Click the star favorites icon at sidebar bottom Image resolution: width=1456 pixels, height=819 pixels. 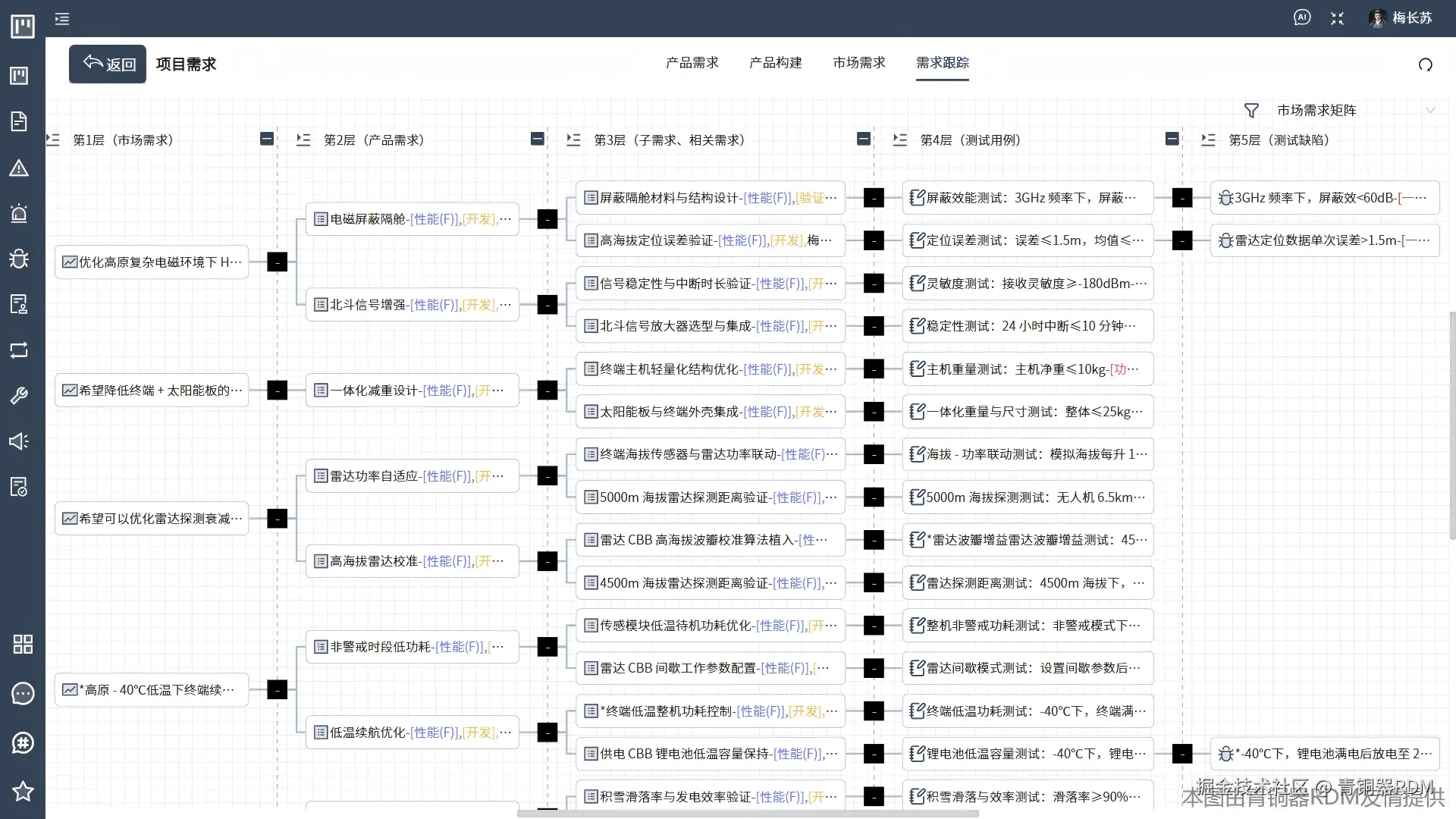point(23,792)
